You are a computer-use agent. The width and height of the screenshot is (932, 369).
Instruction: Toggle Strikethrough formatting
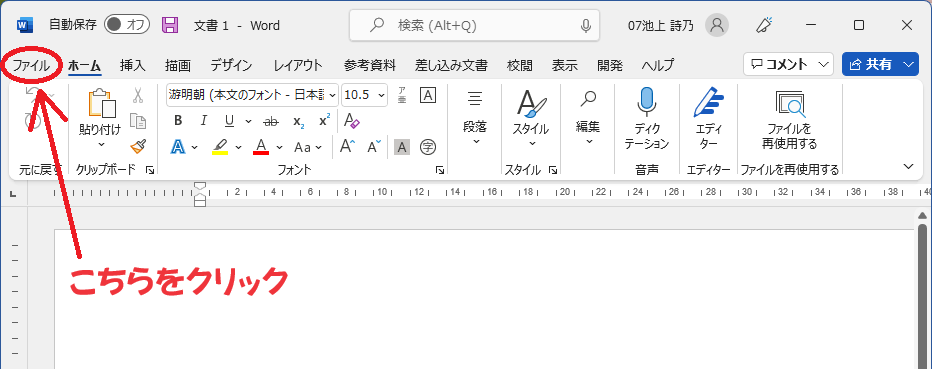[271, 121]
